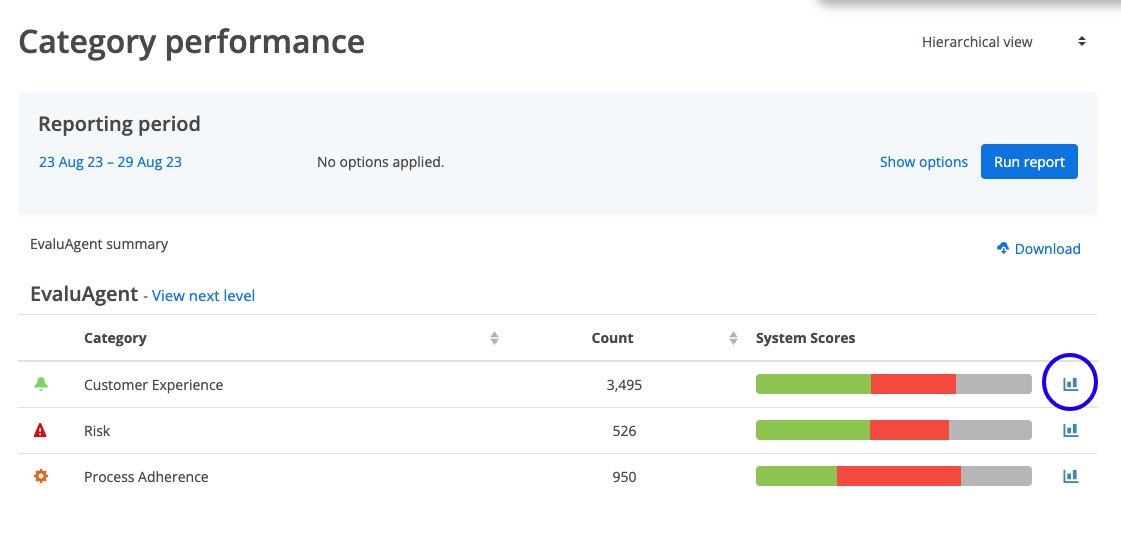
Task: Open the Hierarchical view dropdown
Action: point(1004,42)
